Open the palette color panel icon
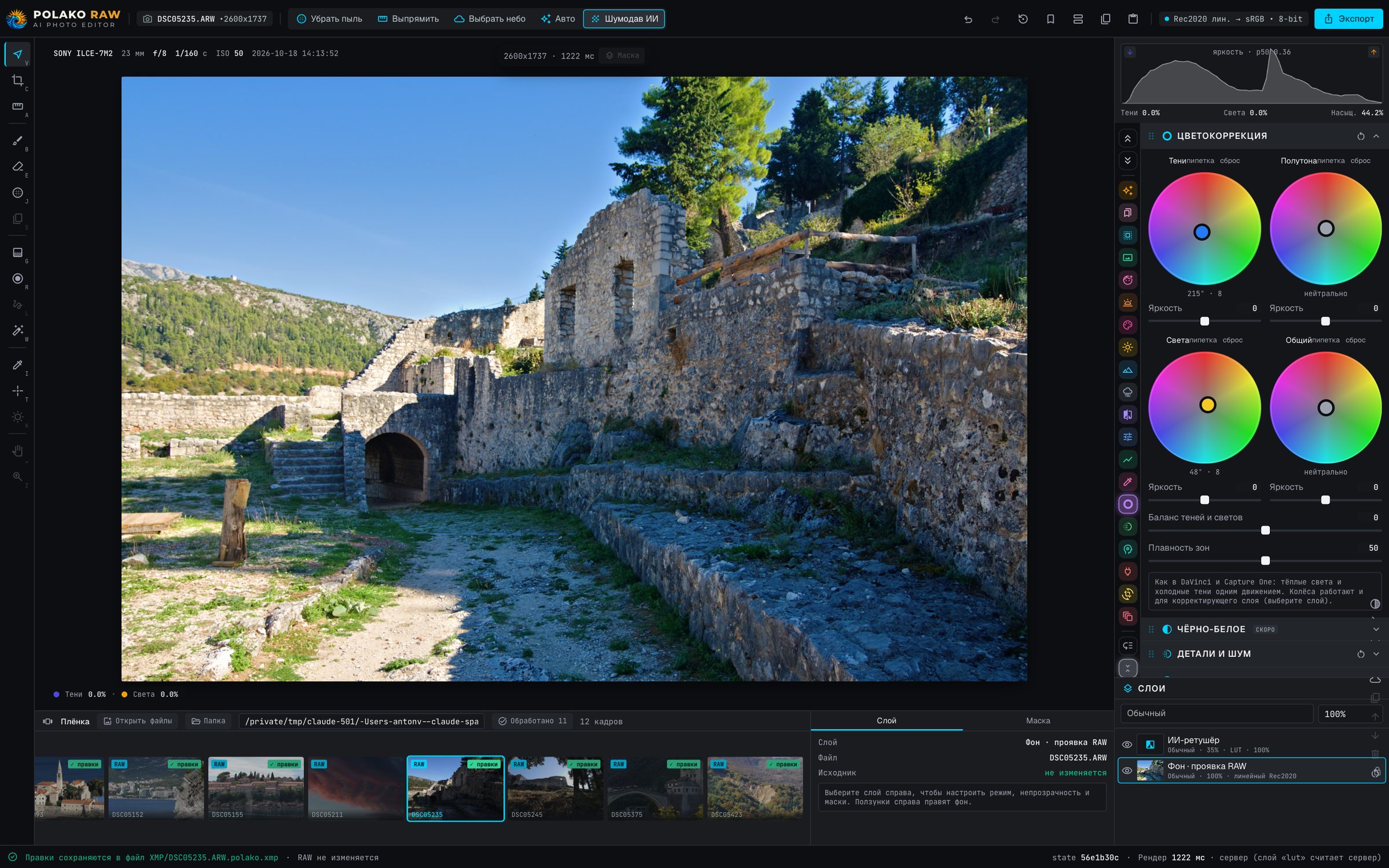1389x868 pixels. pyautogui.click(x=1128, y=325)
